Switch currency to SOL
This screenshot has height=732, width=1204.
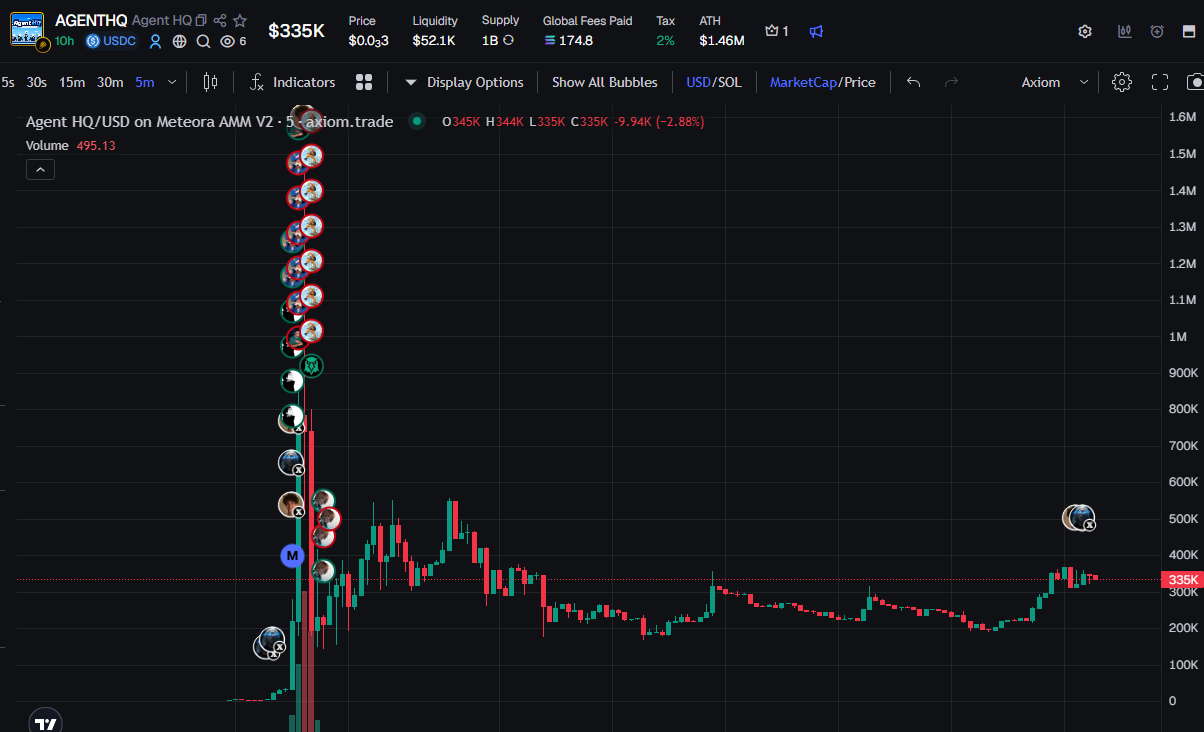coord(729,82)
